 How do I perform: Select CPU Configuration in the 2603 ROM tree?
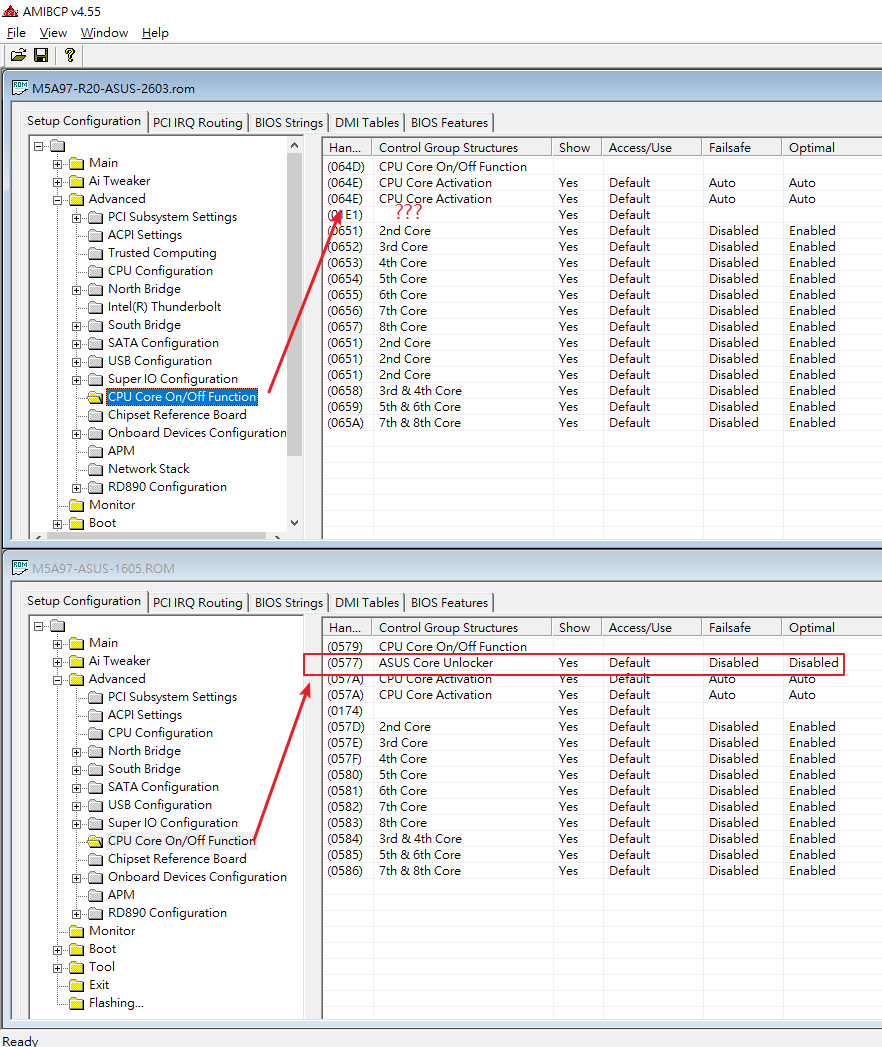coord(160,271)
